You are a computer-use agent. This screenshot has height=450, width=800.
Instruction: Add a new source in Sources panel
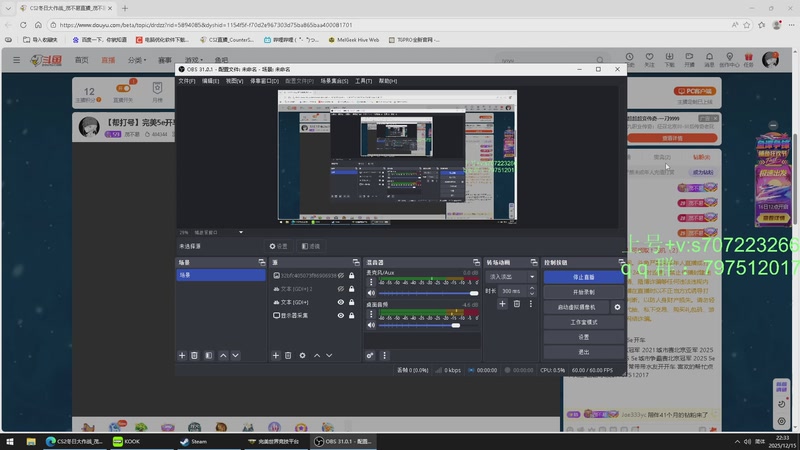pos(276,355)
